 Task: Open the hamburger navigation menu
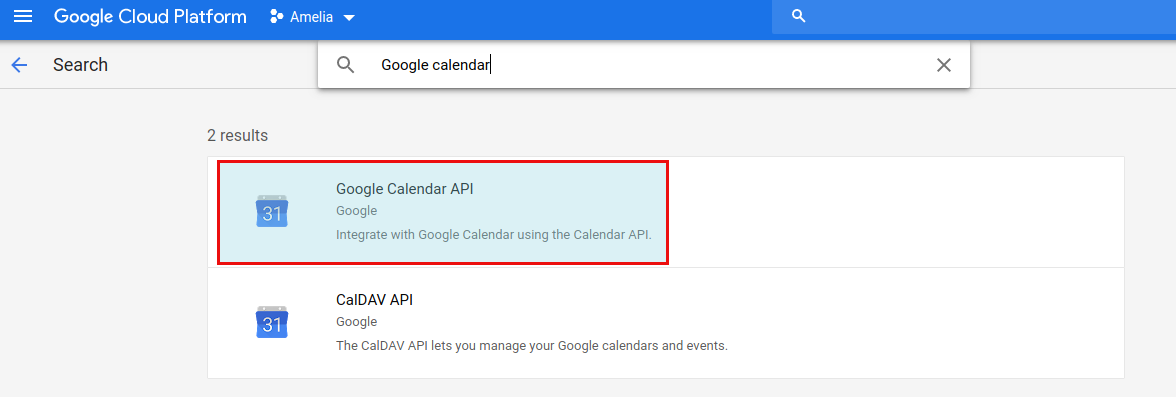tap(23, 17)
